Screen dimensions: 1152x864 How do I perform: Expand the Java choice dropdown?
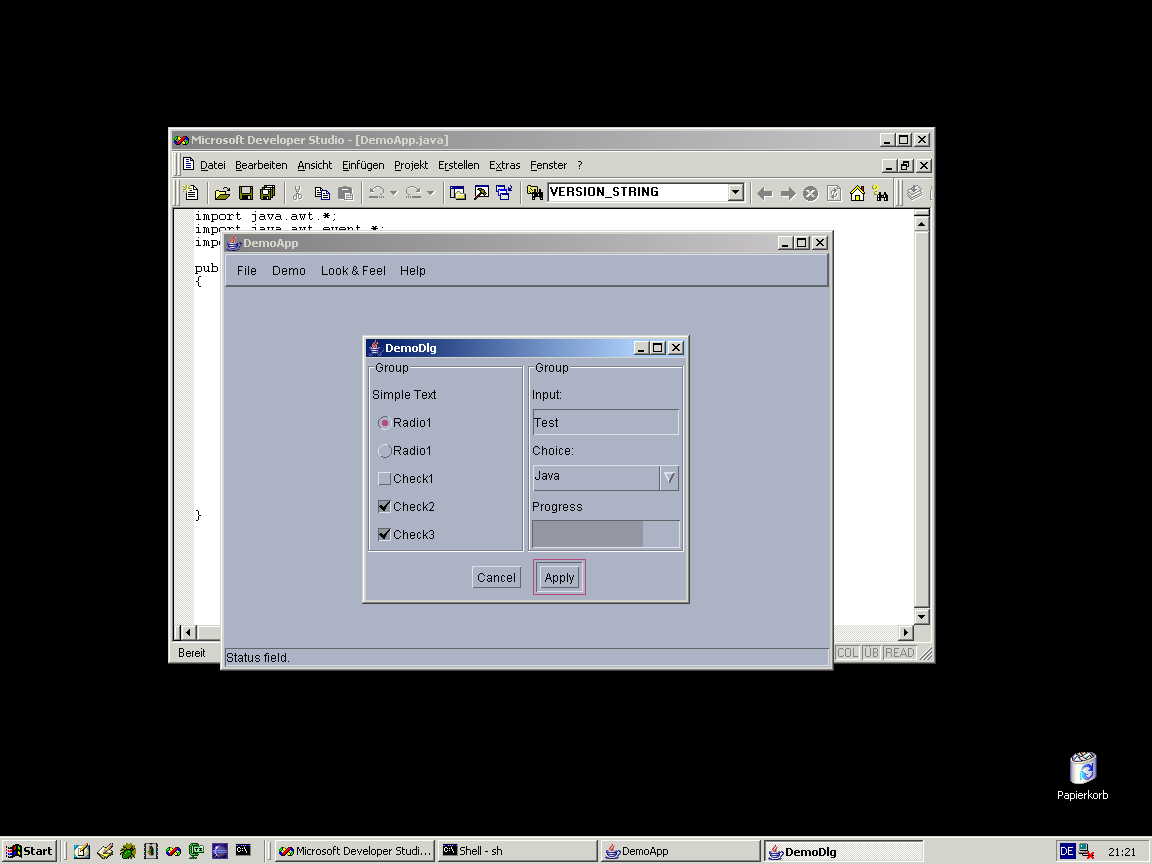(669, 478)
